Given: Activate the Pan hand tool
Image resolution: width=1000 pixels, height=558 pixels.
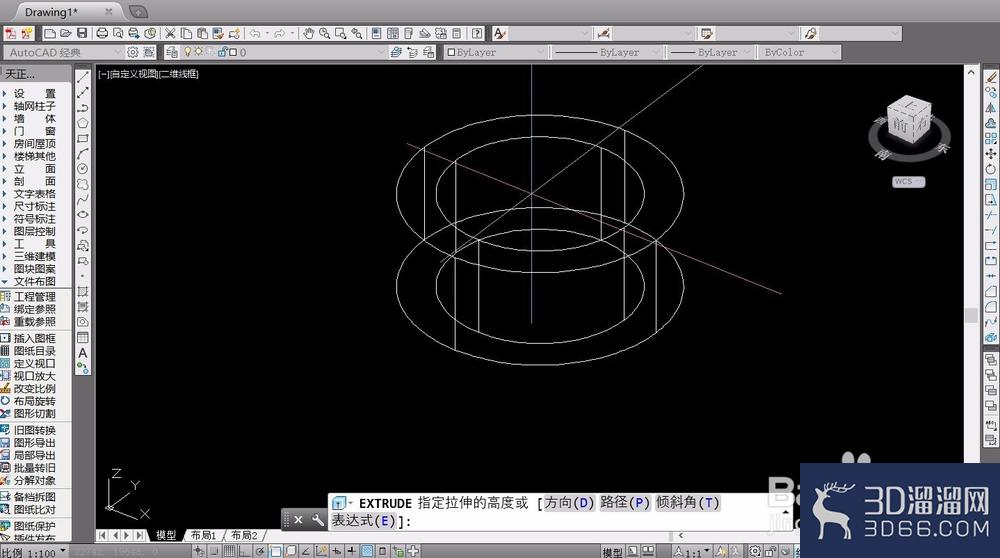Looking at the screenshot, I should pyautogui.click(x=309, y=33).
